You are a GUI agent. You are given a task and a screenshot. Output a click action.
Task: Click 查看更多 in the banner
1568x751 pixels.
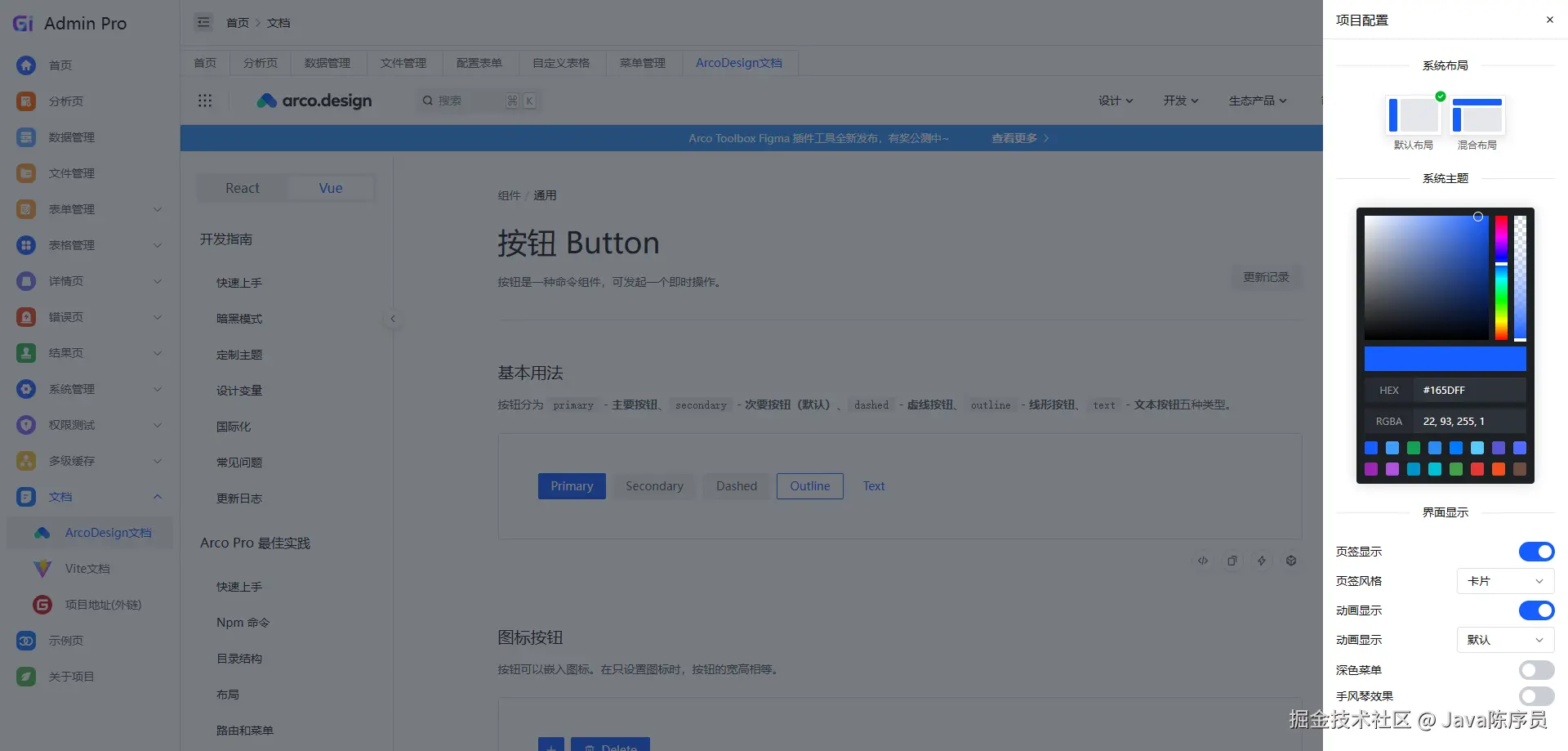[1020, 138]
